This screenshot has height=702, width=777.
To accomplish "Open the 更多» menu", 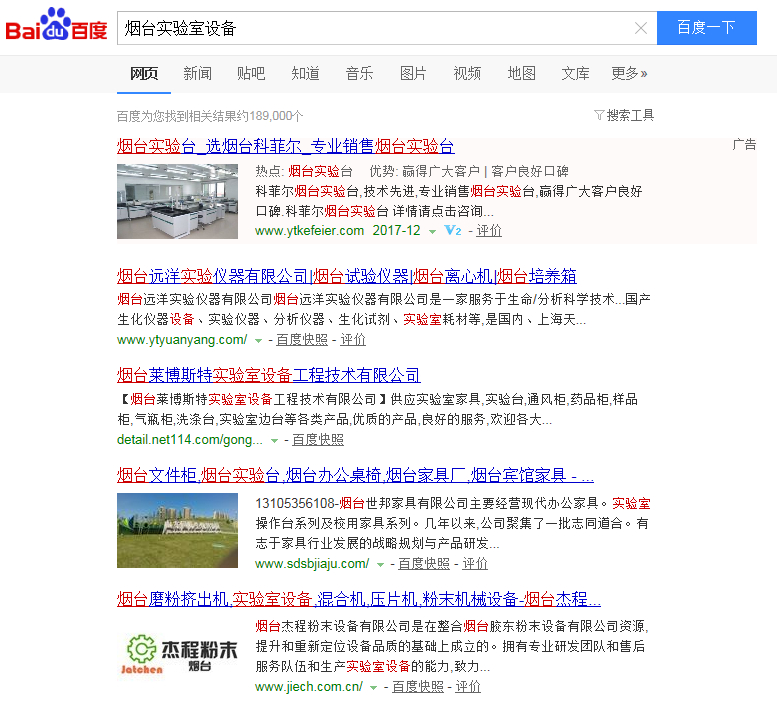I will 629,73.
